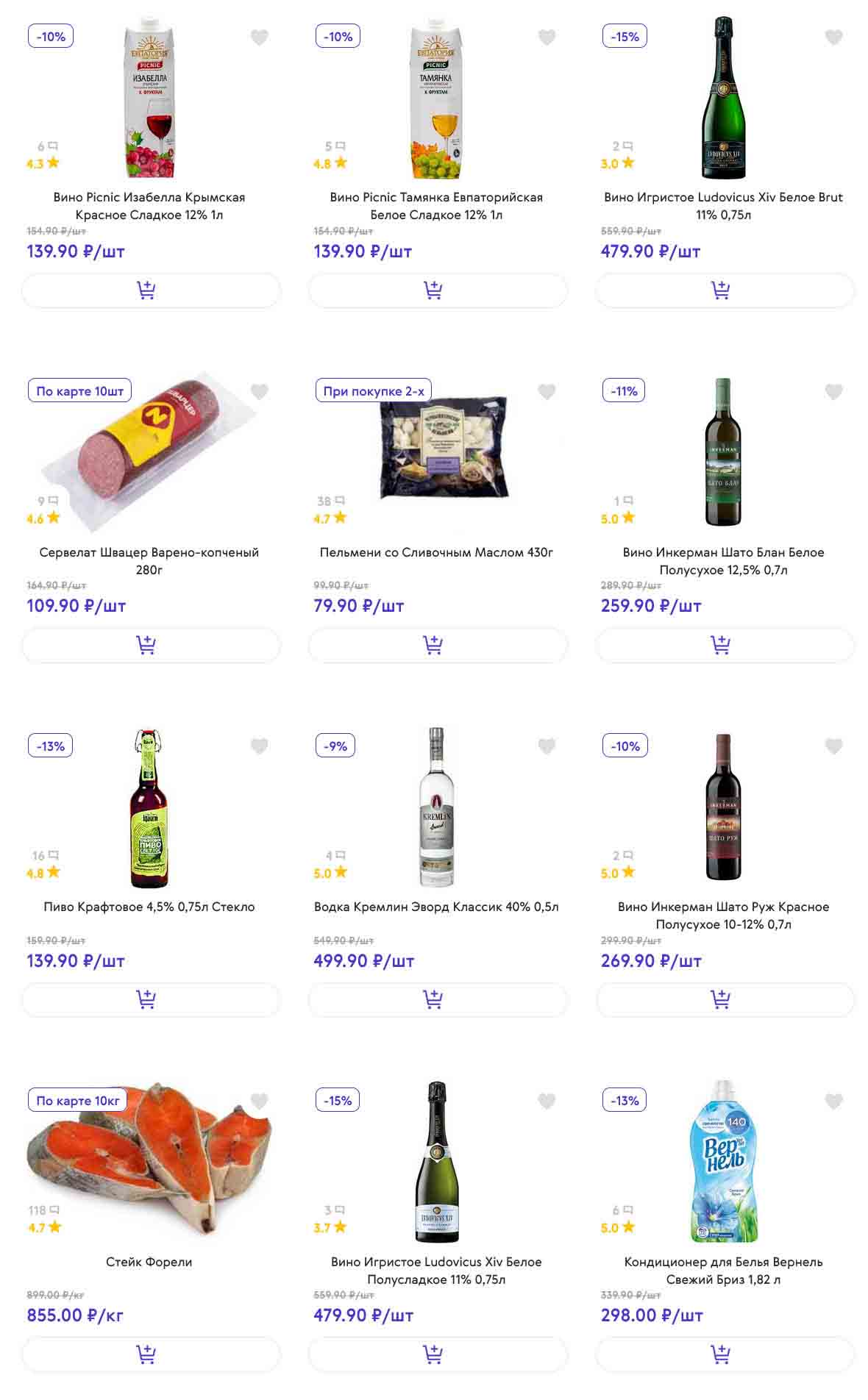Click the 'При покупке 2-х' promo badge

(373, 391)
